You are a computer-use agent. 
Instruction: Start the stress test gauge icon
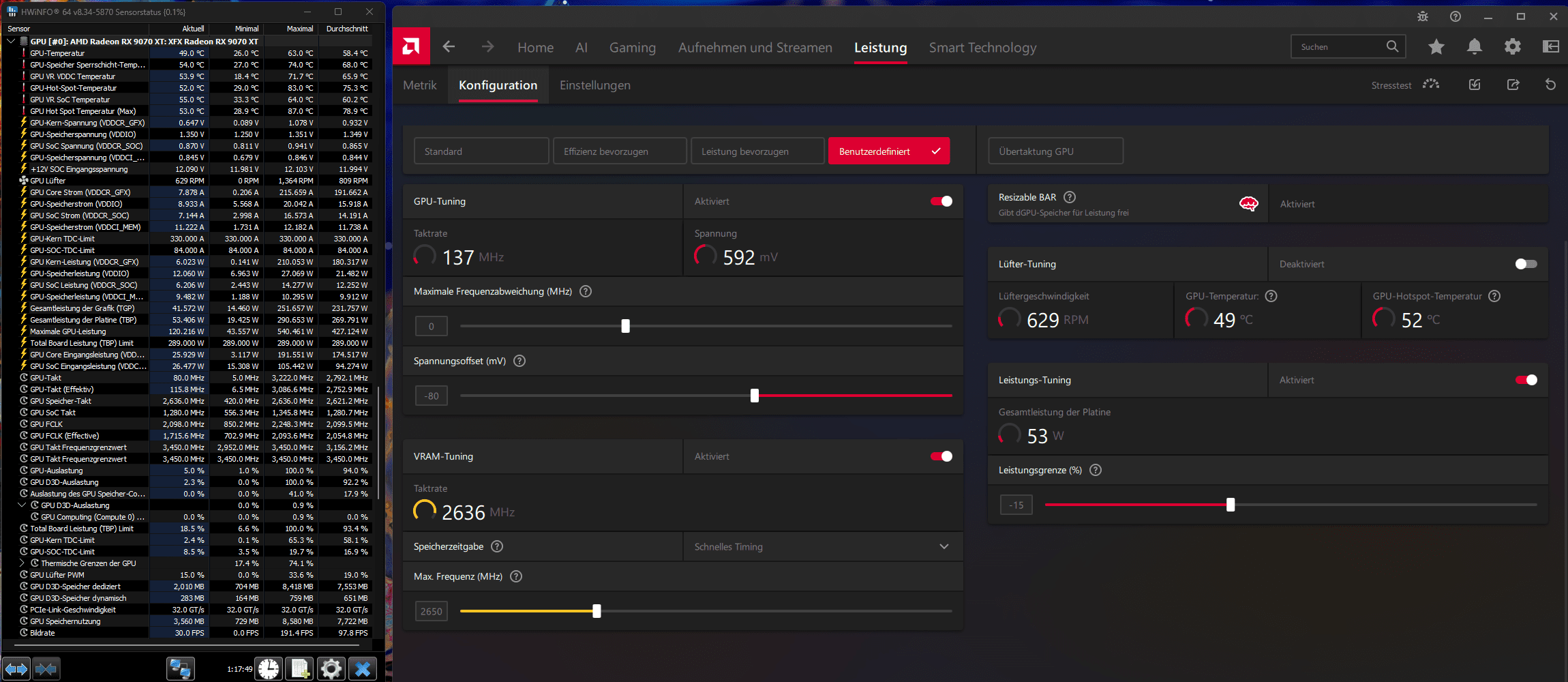coord(1431,85)
